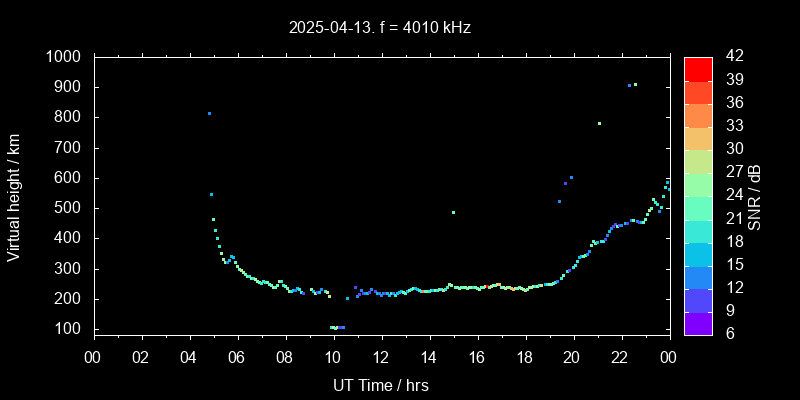The width and height of the screenshot is (800, 400).
Task: Select the blue data point near 800 km
Action: point(209,114)
